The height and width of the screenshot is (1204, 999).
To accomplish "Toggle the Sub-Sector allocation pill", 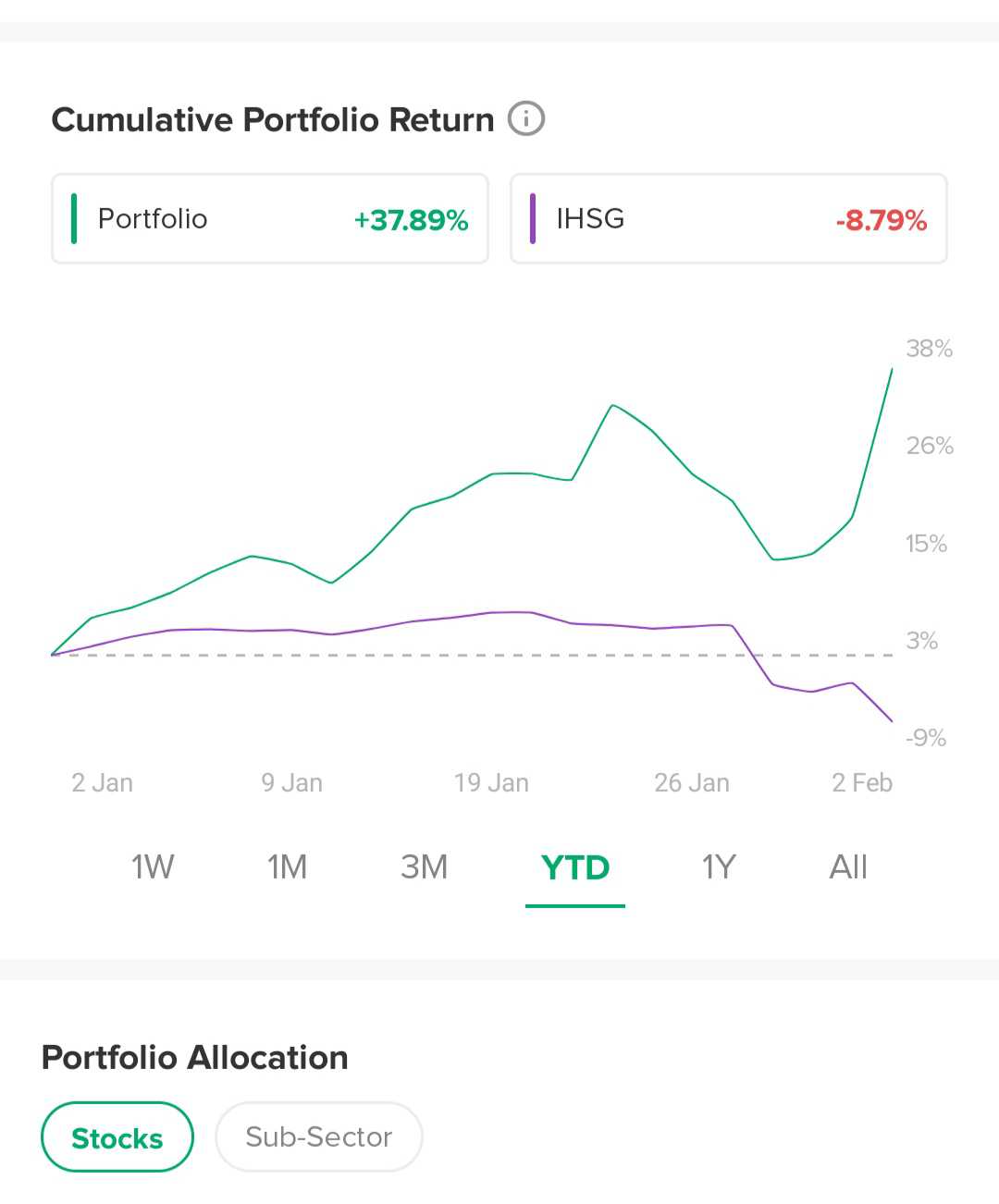I will pos(319,1137).
